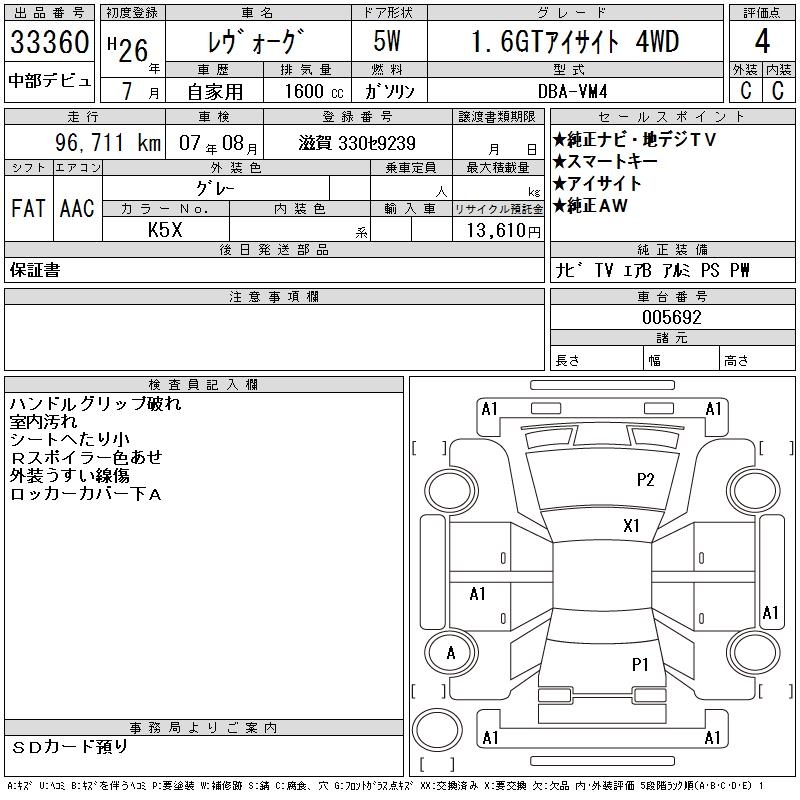The height and width of the screenshot is (800, 800).
Task: Select the inspector note 外装うすい線傷
Action: (69, 476)
